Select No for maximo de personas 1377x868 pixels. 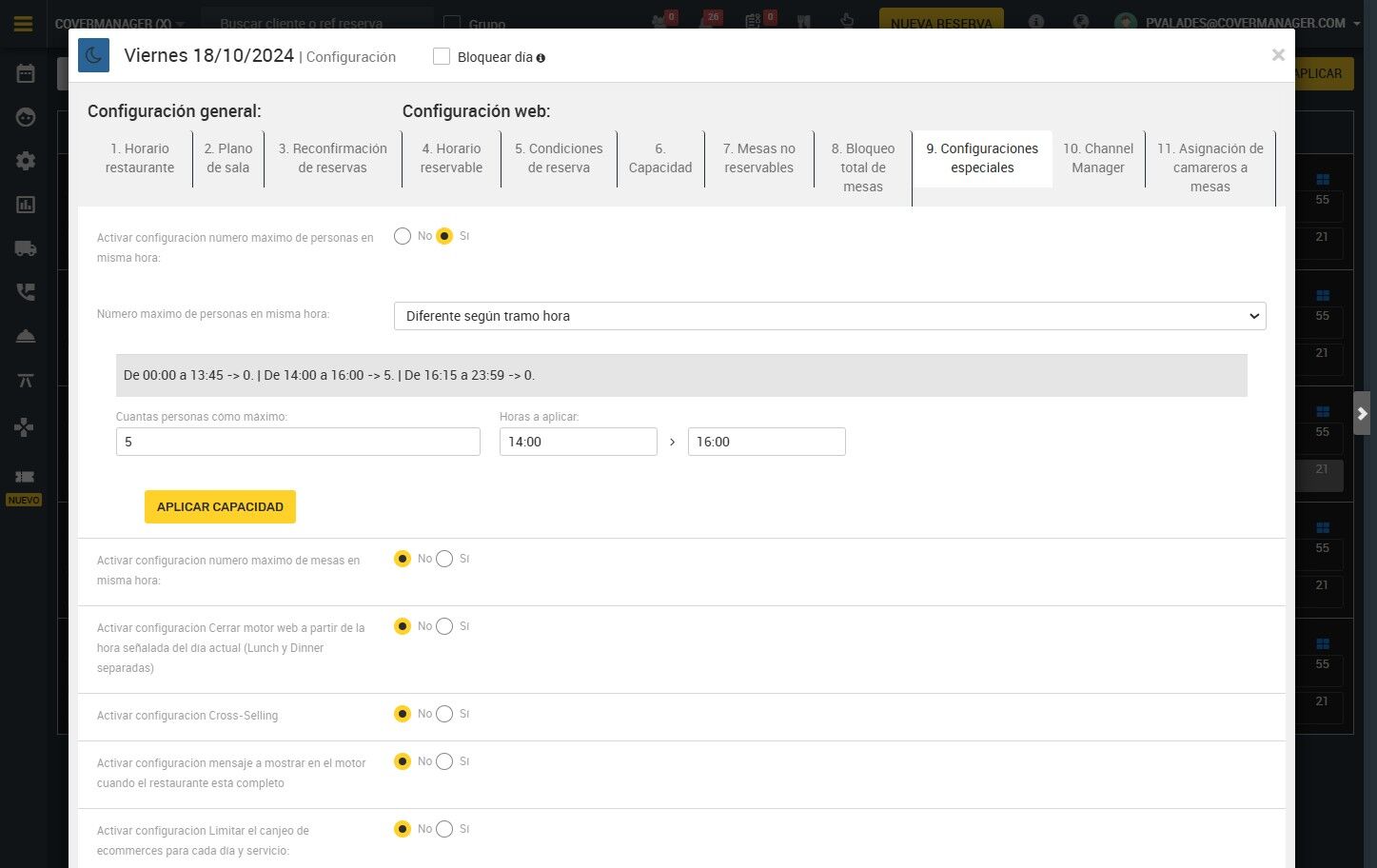pyautogui.click(x=403, y=236)
